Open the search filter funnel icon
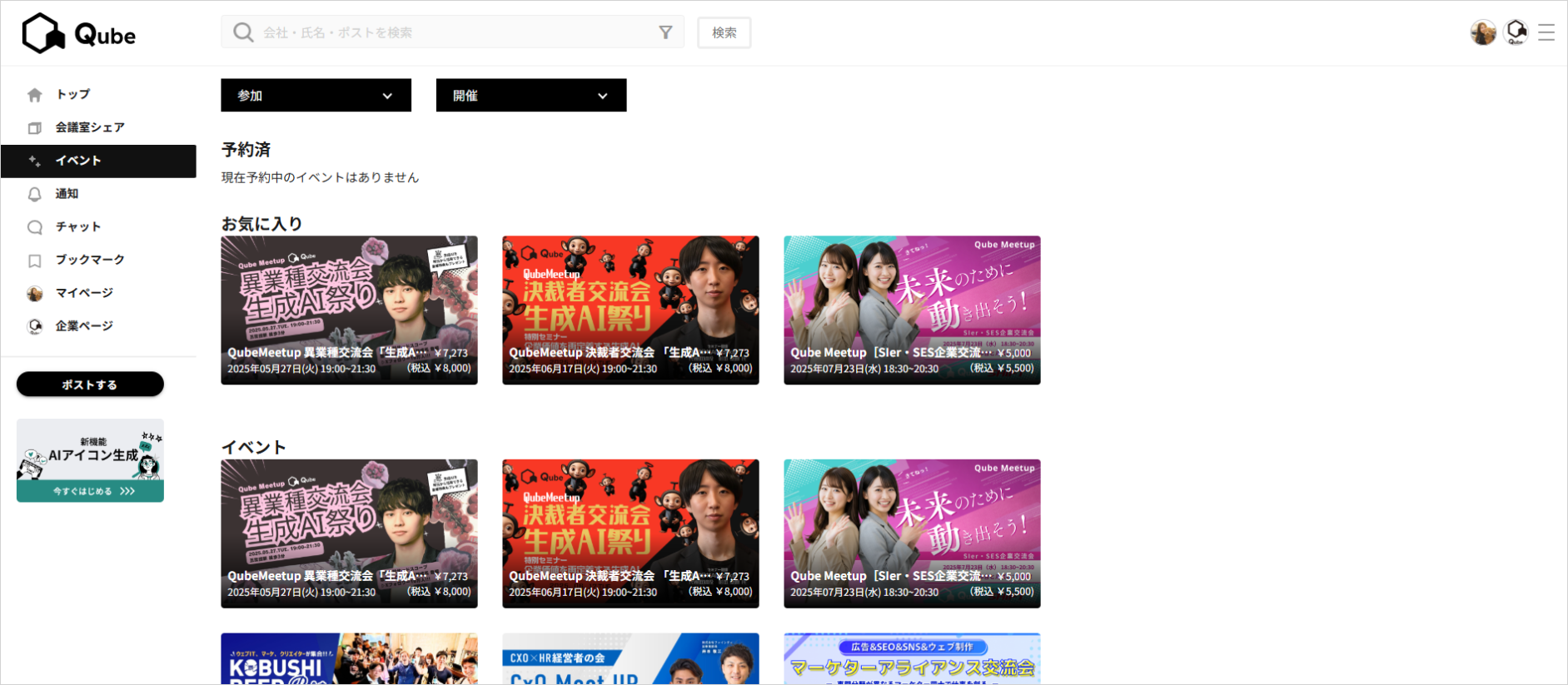This screenshot has height=685, width=1568. tap(665, 32)
